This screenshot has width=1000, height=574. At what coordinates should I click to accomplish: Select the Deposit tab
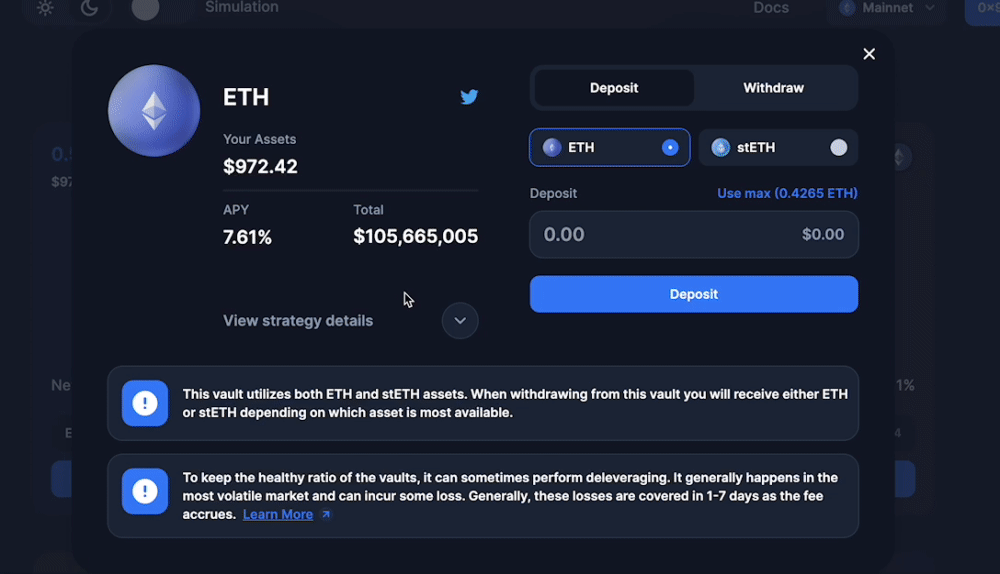(x=614, y=88)
